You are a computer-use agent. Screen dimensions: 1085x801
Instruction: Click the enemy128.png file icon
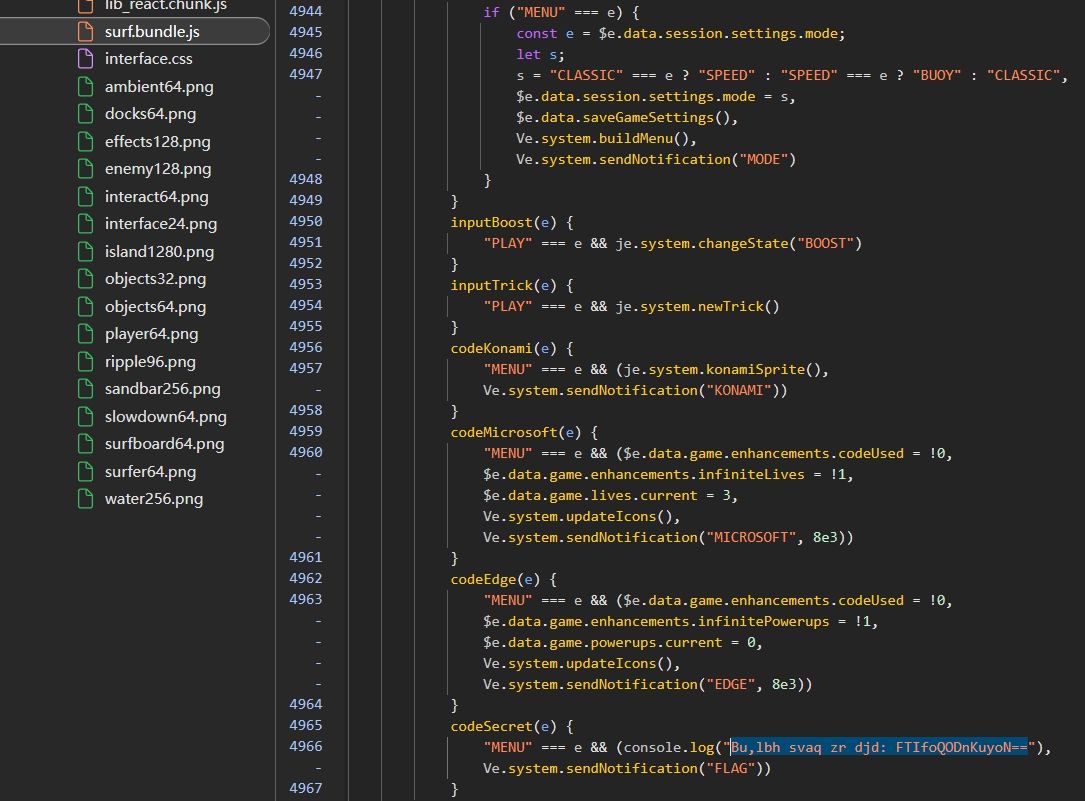point(85,169)
